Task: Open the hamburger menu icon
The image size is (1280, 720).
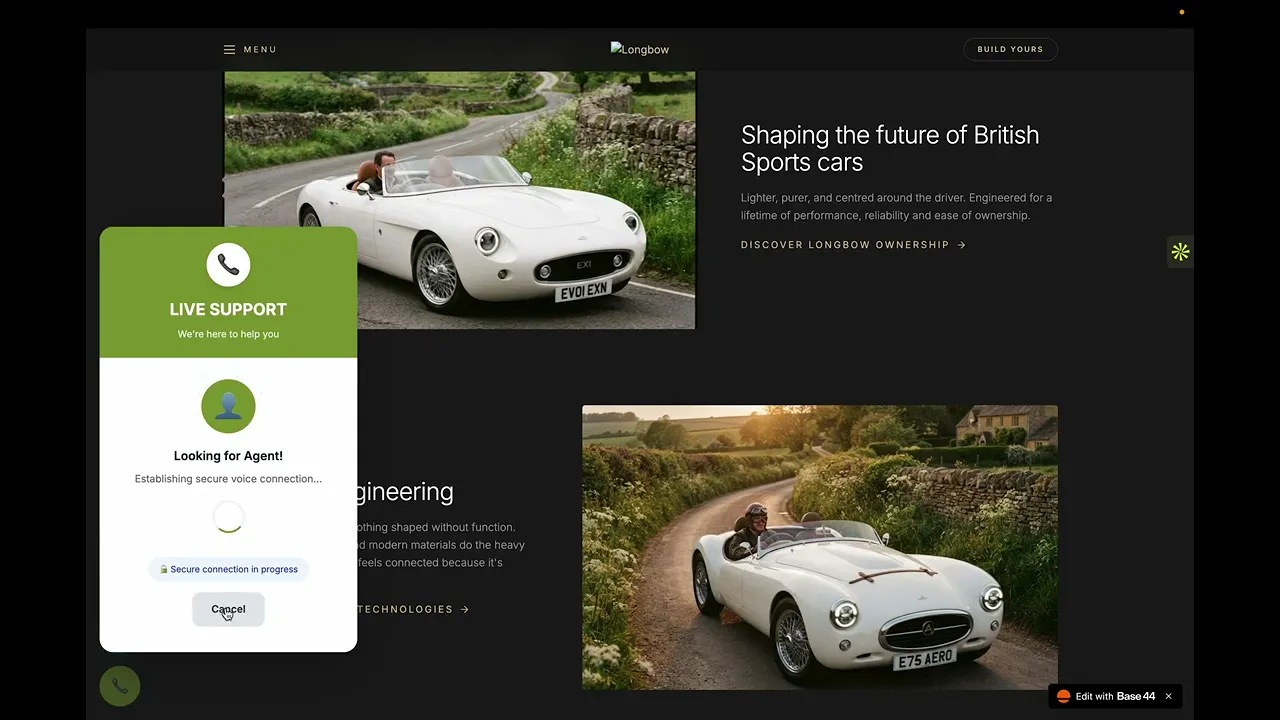Action: pos(229,50)
